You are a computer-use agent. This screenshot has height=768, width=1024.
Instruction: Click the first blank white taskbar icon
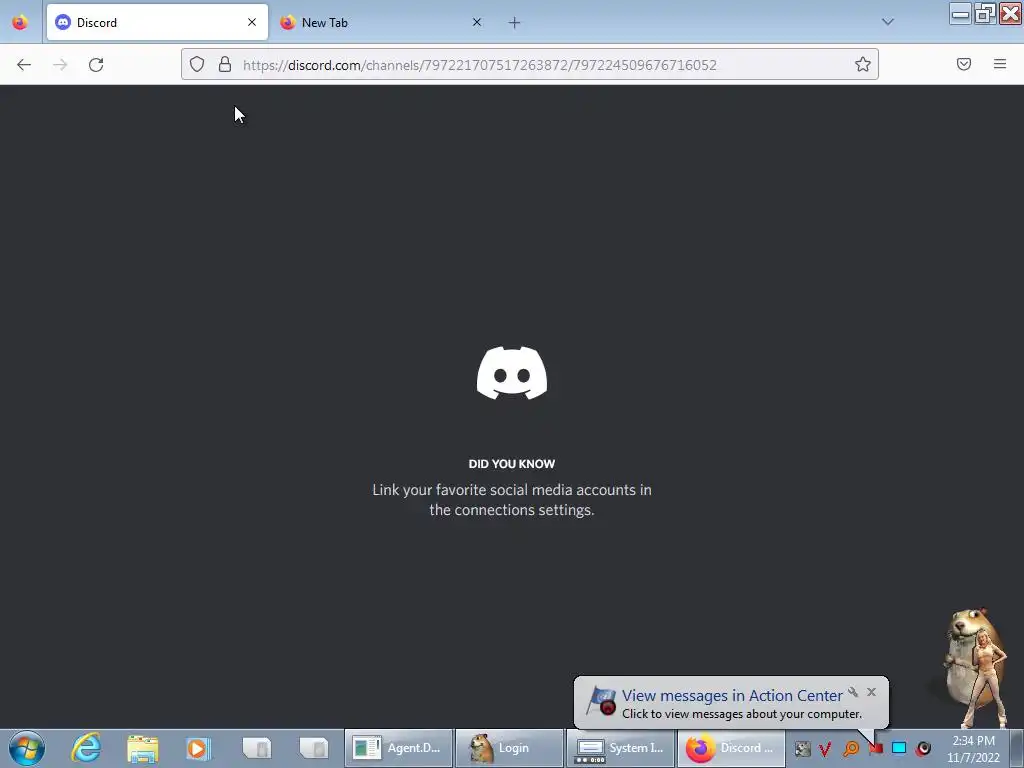pyautogui.click(x=256, y=748)
